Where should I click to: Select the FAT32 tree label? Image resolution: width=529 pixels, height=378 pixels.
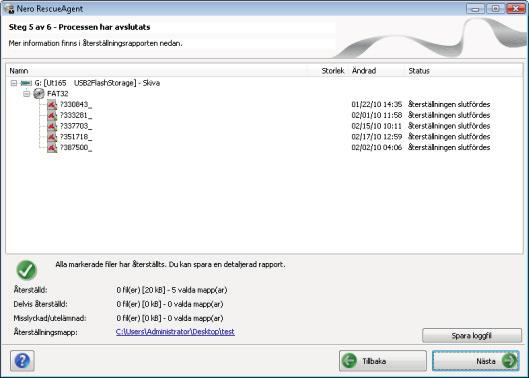pos(58,94)
